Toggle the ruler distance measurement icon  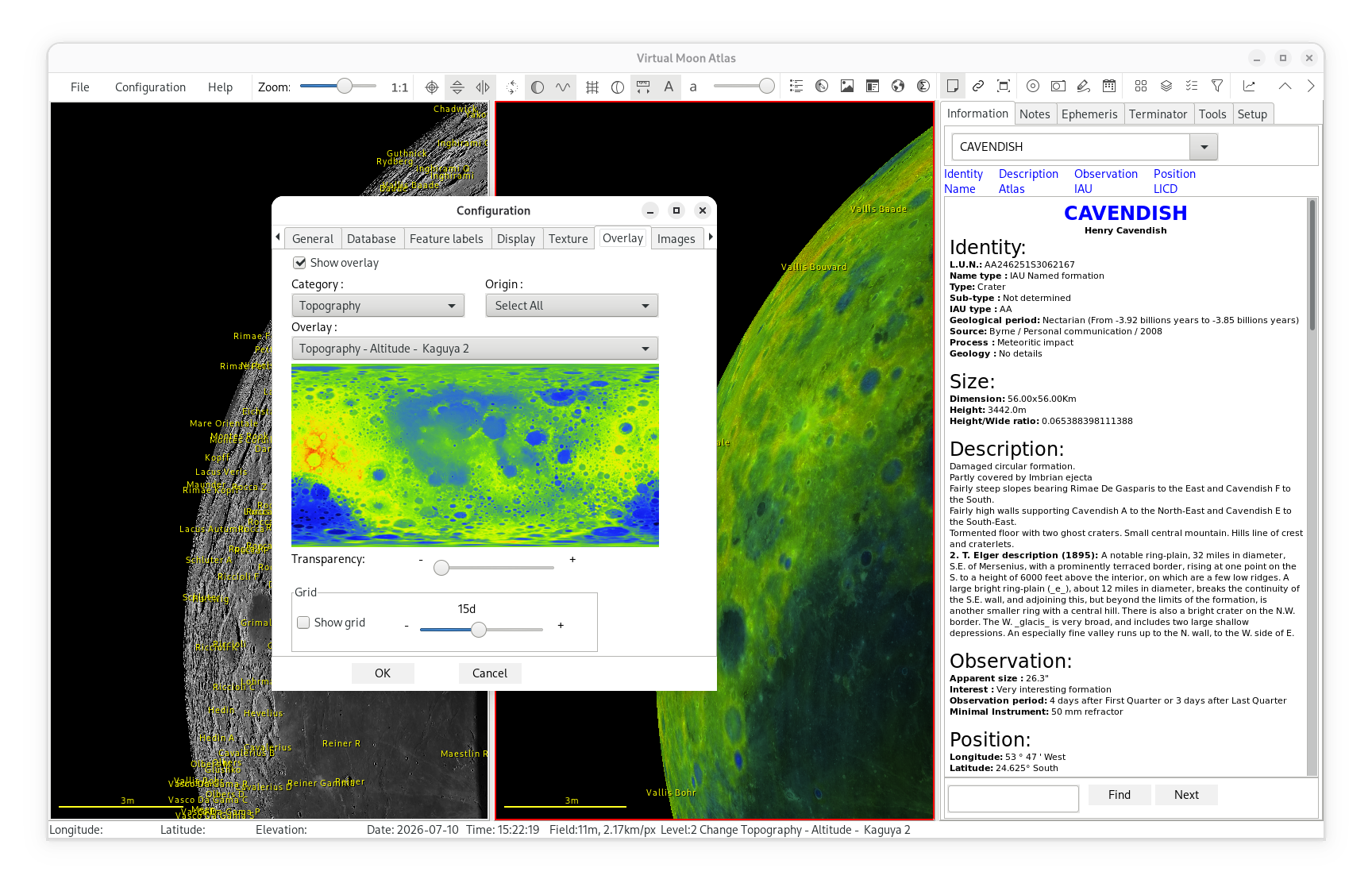[x=643, y=87]
